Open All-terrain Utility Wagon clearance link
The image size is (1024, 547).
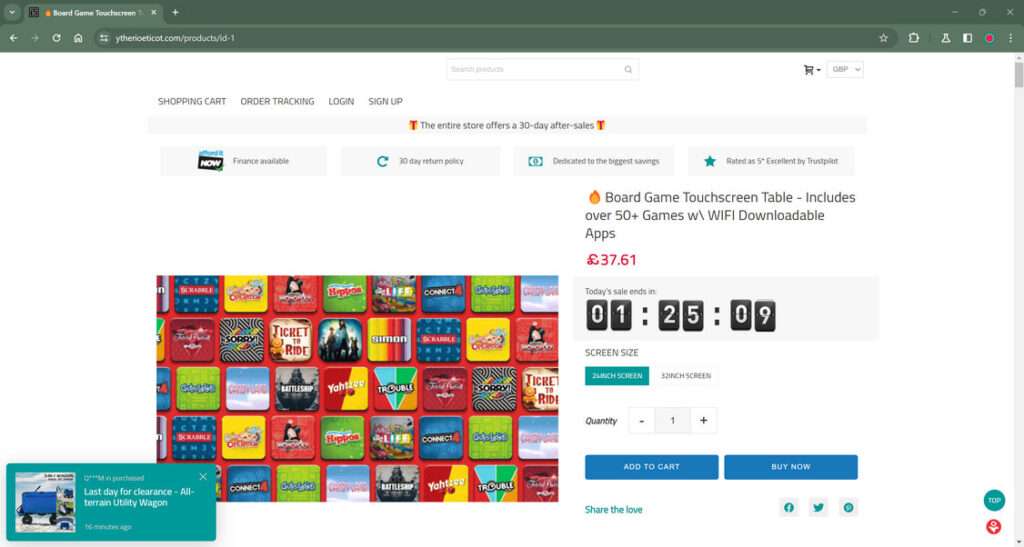pos(139,497)
